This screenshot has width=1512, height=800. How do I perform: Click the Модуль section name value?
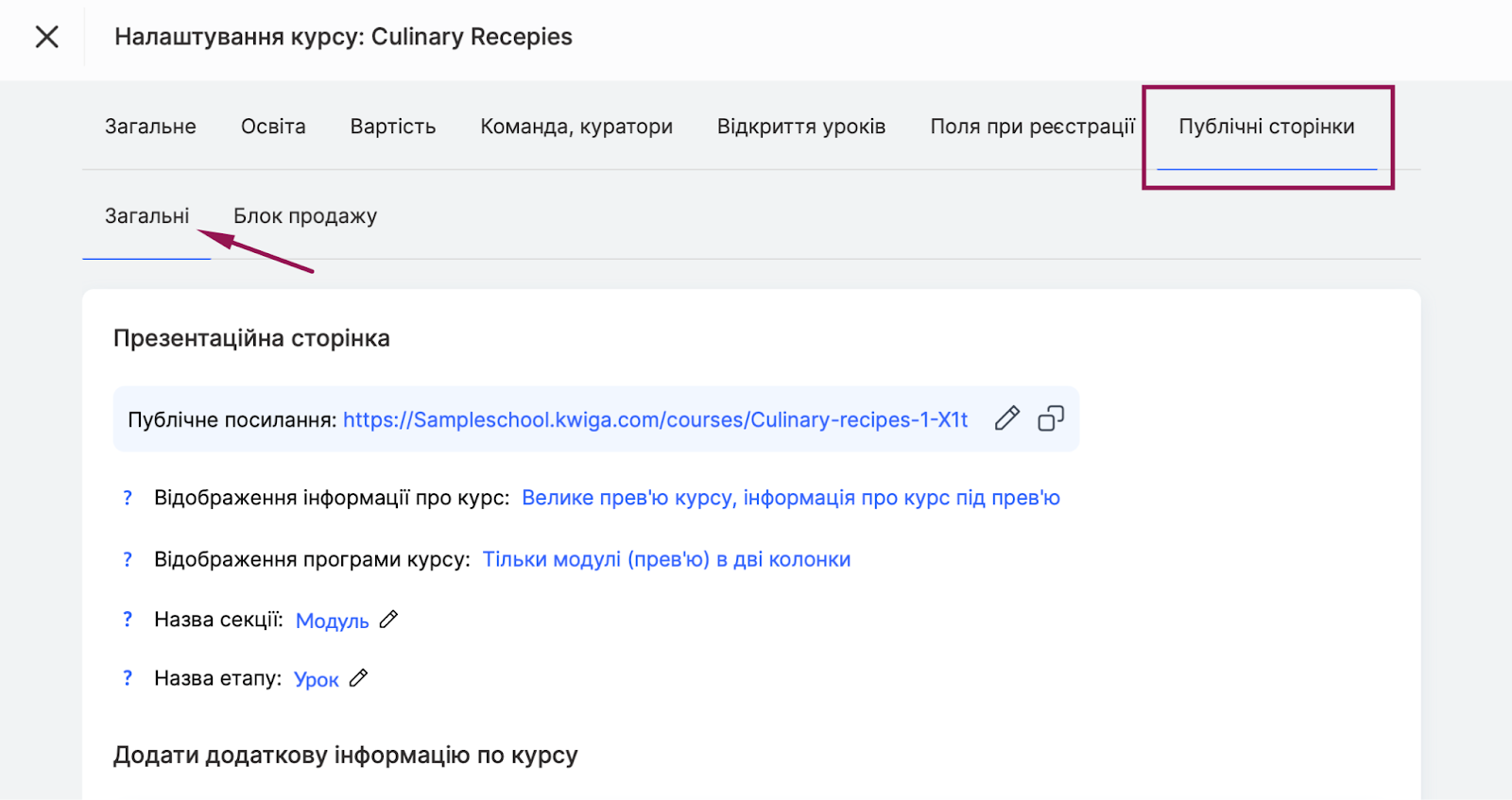pyautogui.click(x=332, y=621)
